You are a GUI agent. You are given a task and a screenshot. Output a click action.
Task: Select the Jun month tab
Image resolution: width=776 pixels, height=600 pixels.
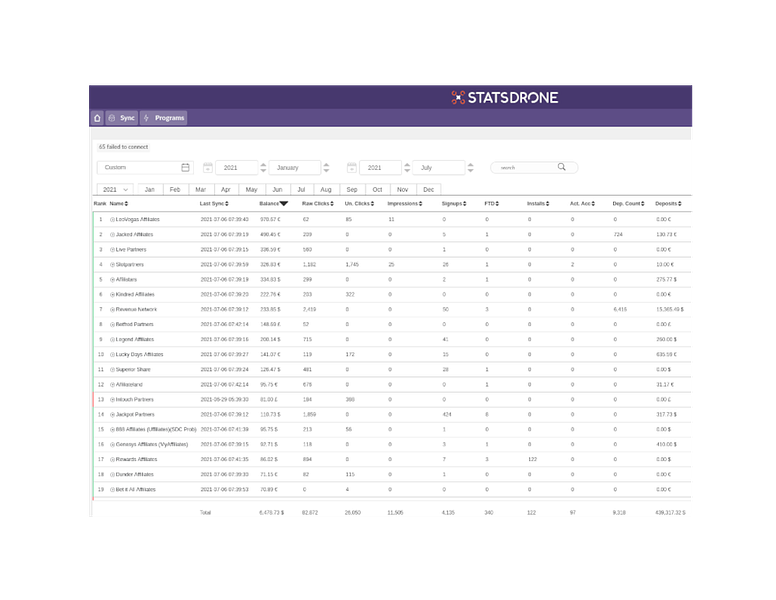click(x=277, y=190)
